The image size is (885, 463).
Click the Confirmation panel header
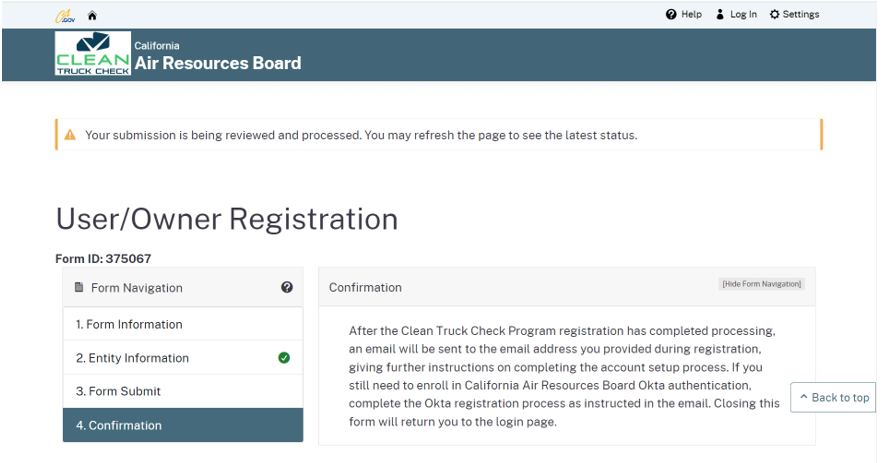366,288
